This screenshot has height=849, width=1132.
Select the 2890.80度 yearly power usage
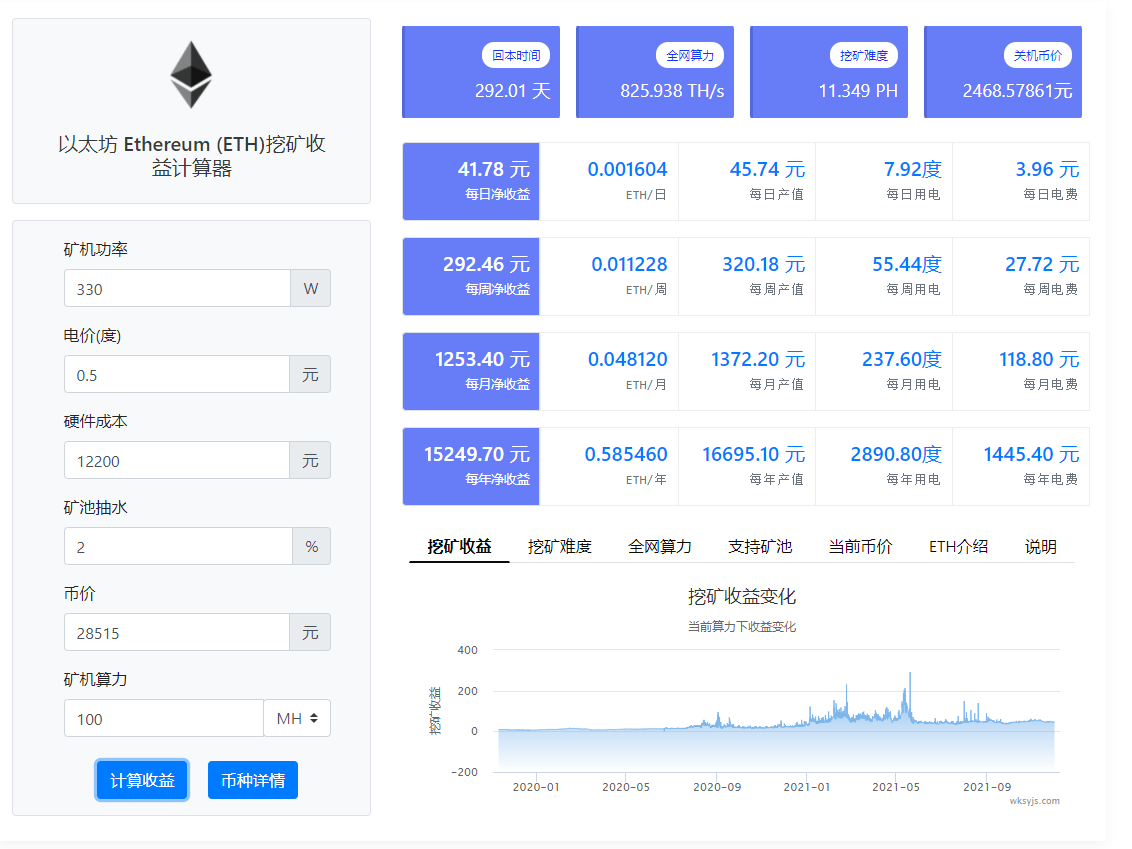pyautogui.click(x=896, y=455)
